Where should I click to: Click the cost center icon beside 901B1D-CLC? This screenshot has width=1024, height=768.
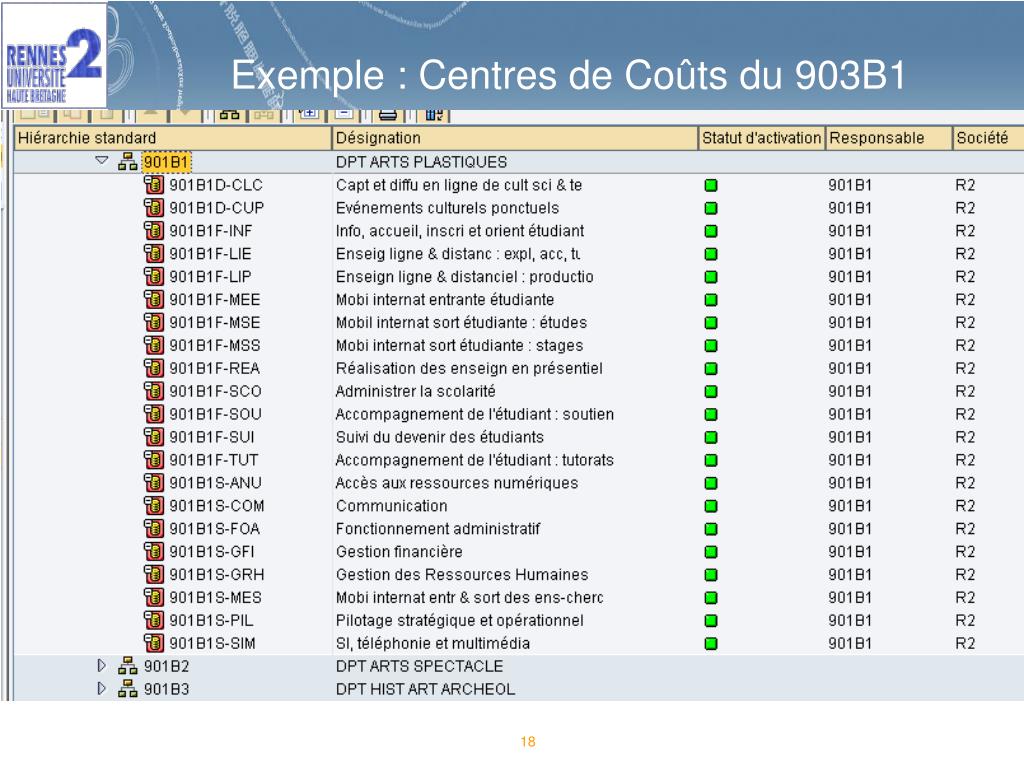pyautogui.click(x=153, y=185)
